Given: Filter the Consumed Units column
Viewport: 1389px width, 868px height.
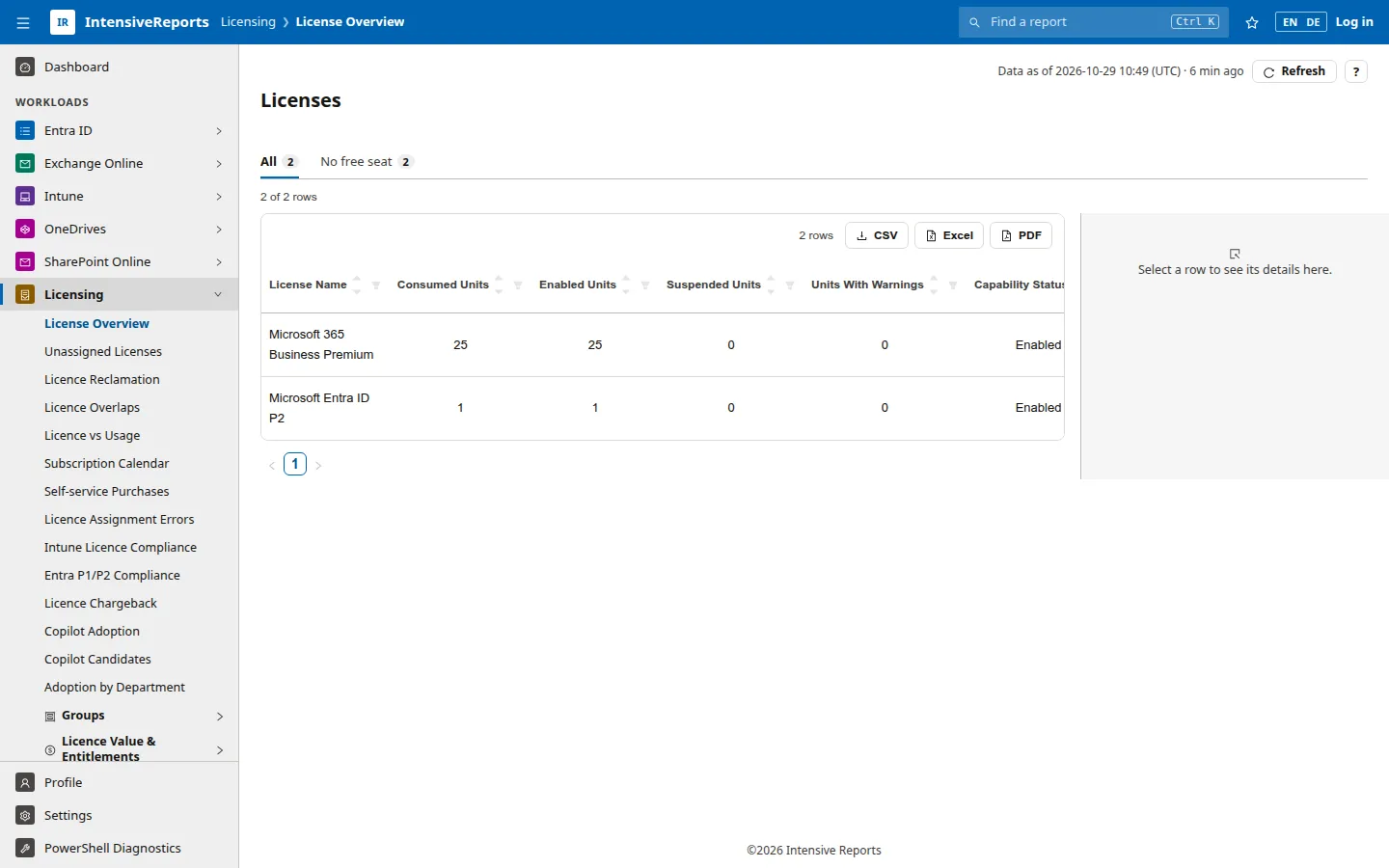Looking at the screenshot, I should (x=518, y=285).
